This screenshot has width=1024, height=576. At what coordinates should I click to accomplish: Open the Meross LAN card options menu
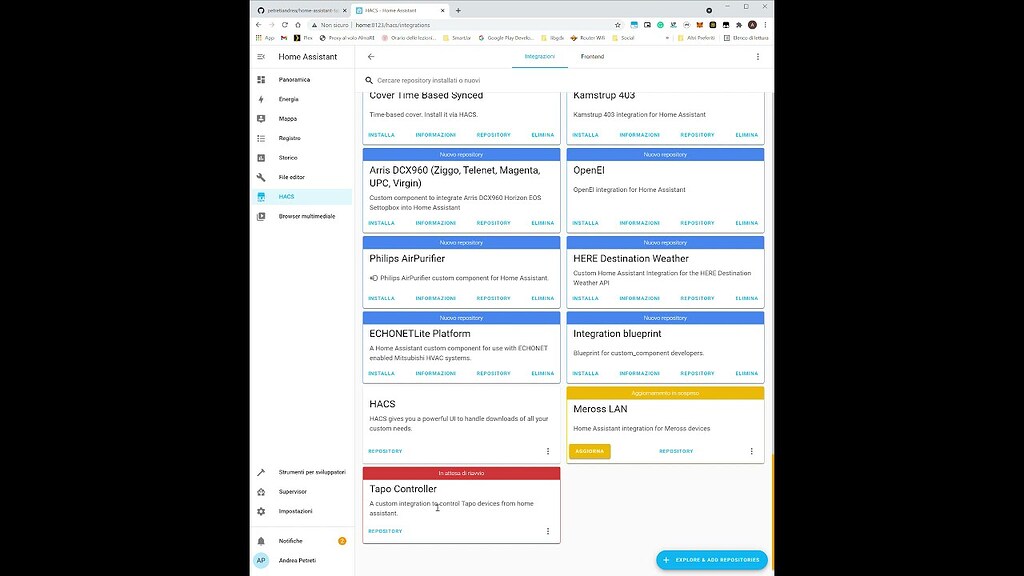click(x=751, y=451)
